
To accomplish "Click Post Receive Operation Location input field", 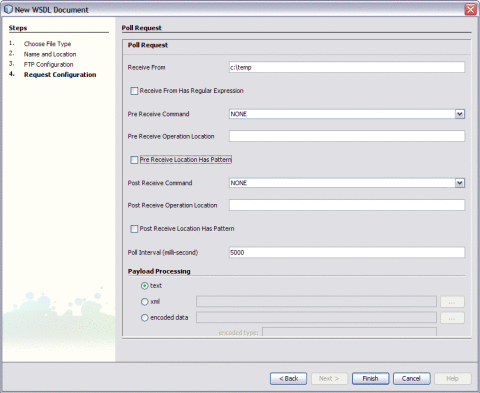I will point(347,205).
